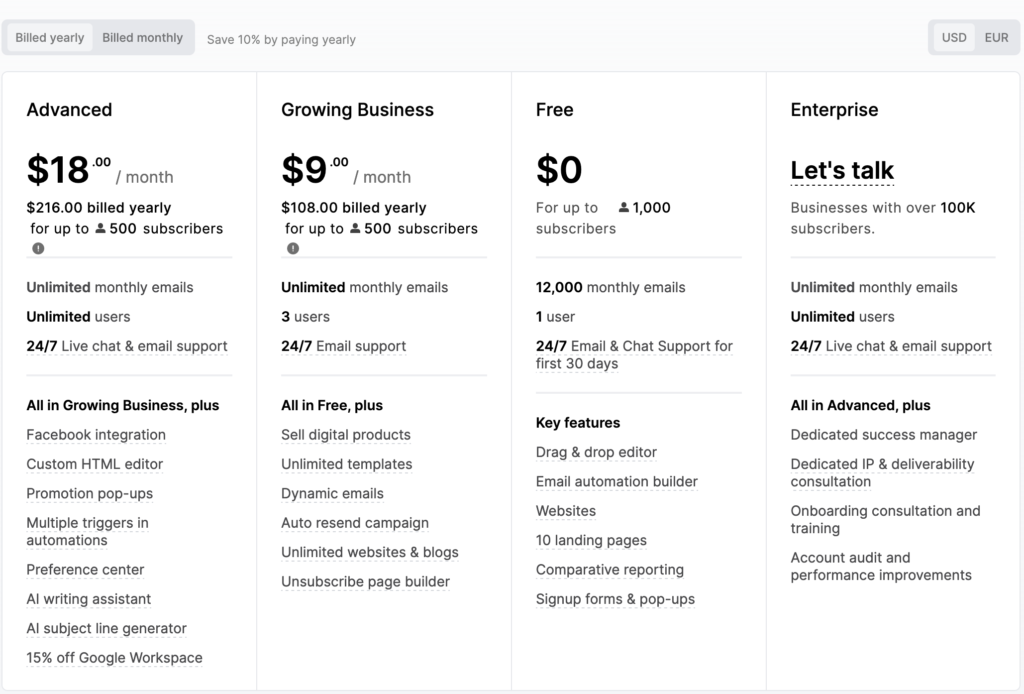Open the Enterprise "Let's talk" link

tap(842, 171)
